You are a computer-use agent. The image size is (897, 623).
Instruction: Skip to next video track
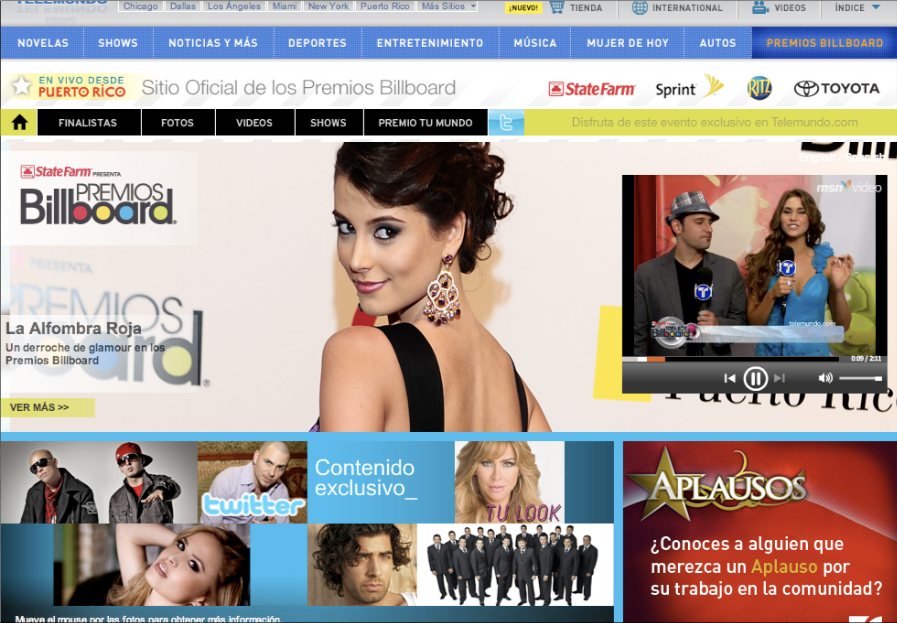[x=779, y=378]
